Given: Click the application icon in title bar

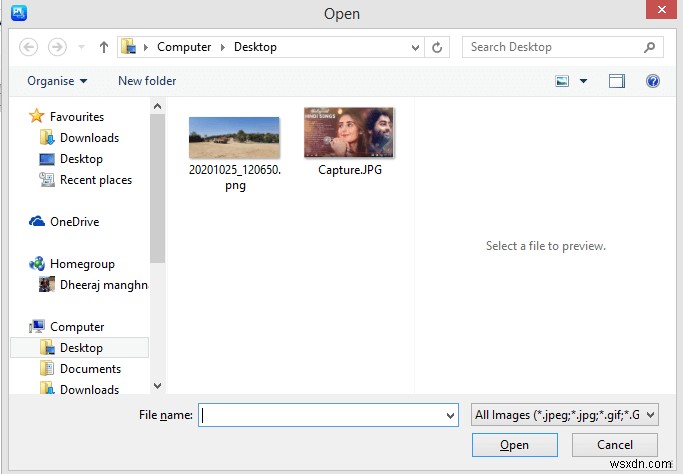Looking at the screenshot, I should tap(19, 12).
